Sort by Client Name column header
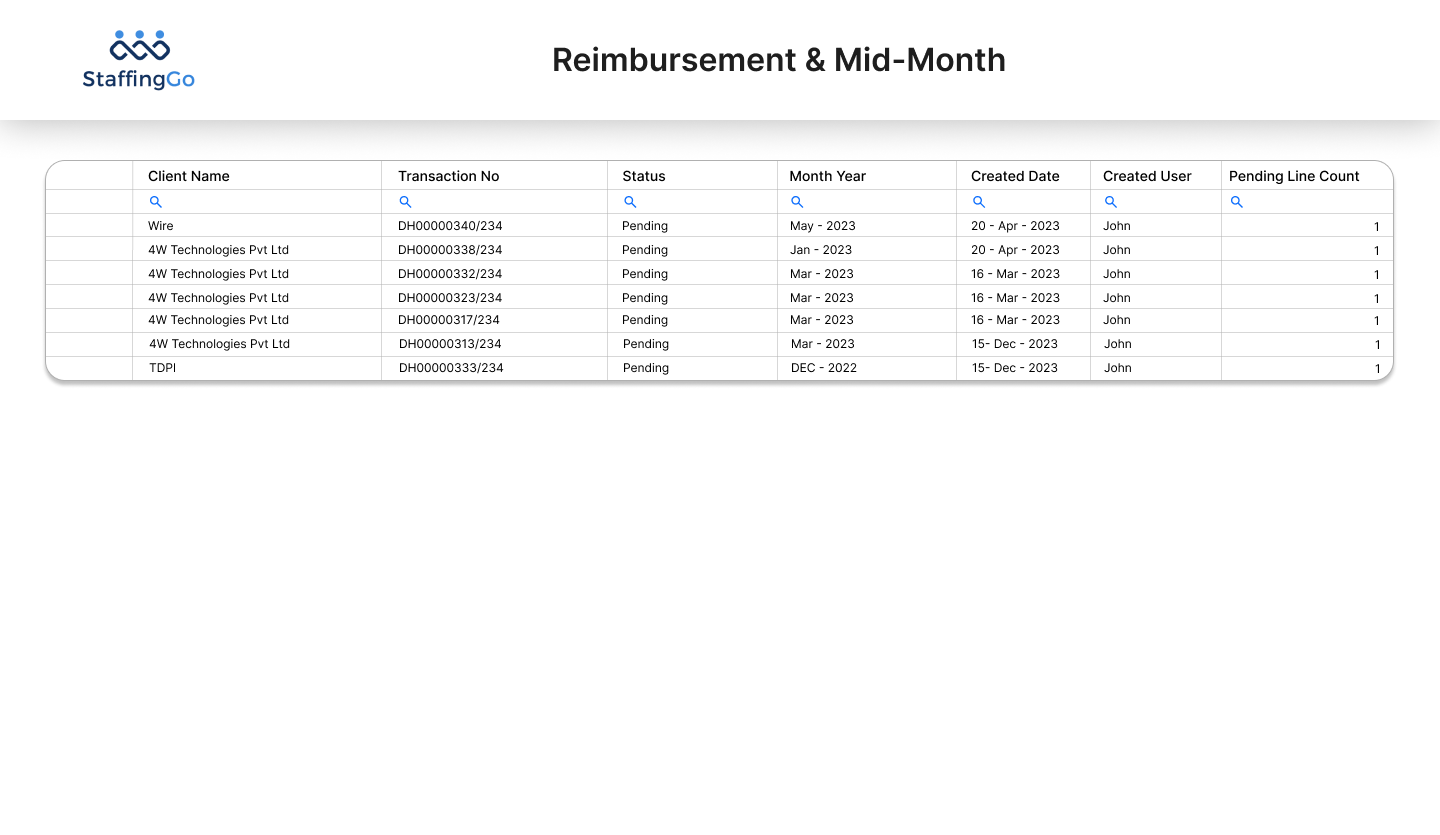Screen dimensions: 1440x835 [189, 176]
